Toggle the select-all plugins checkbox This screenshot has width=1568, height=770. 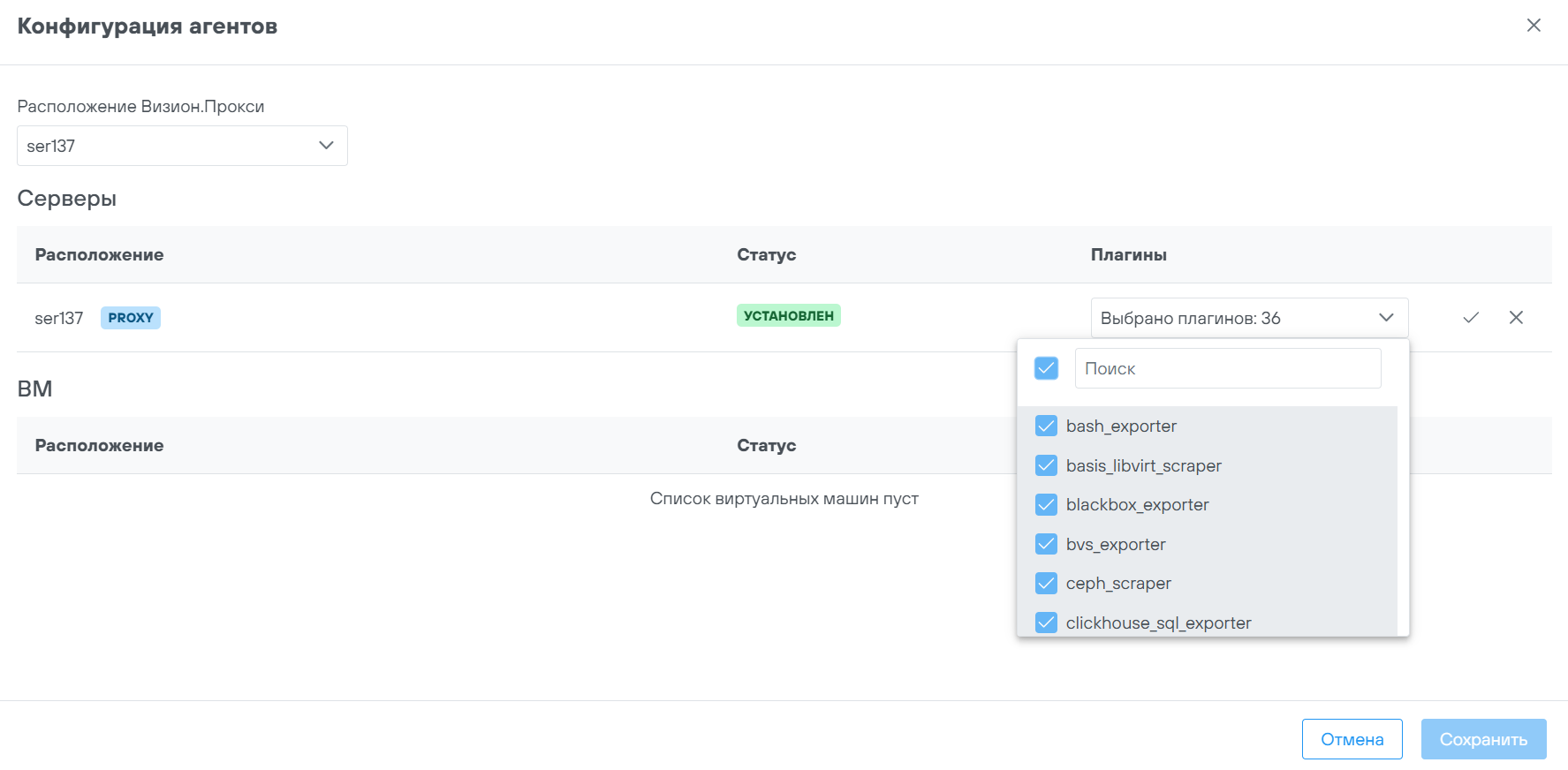pyautogui.click(x=1046, y=368)
